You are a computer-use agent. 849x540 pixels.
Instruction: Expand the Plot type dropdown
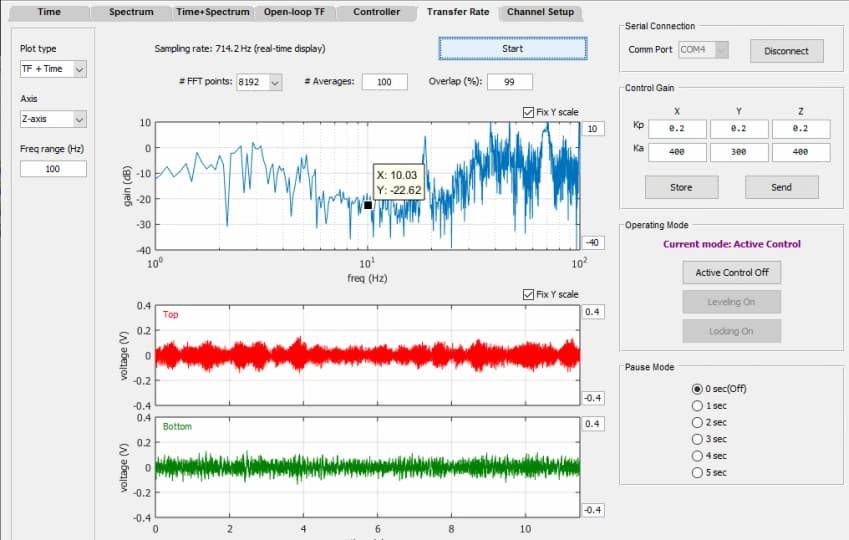point(53,69)
